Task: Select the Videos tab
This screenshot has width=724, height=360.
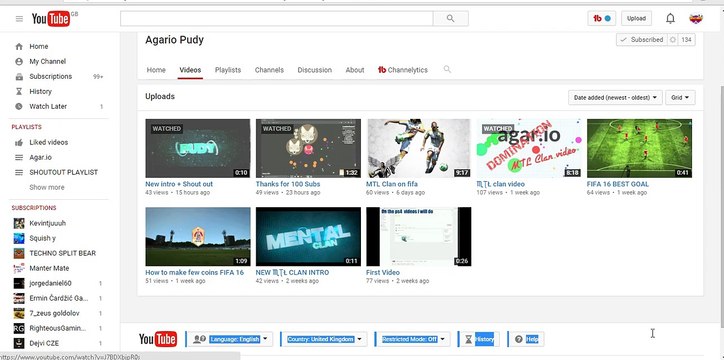Action: 190,70
